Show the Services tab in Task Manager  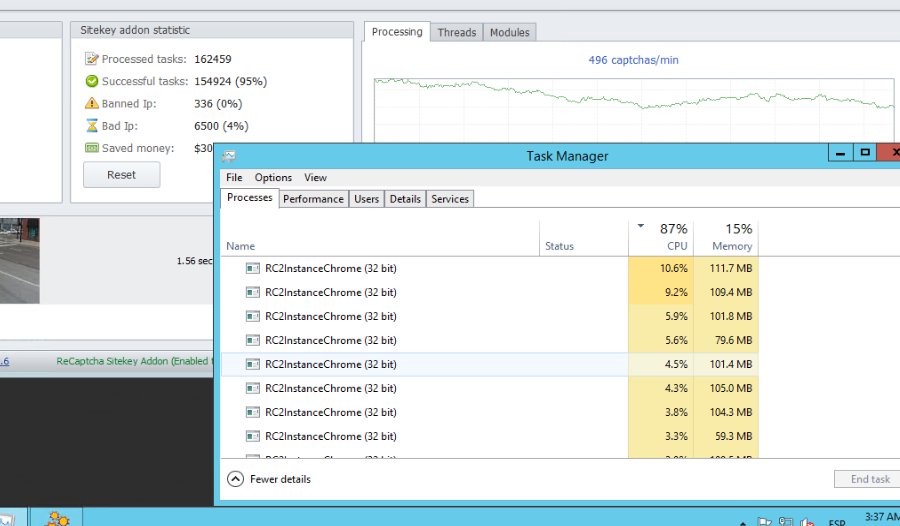tap(449, 199)
